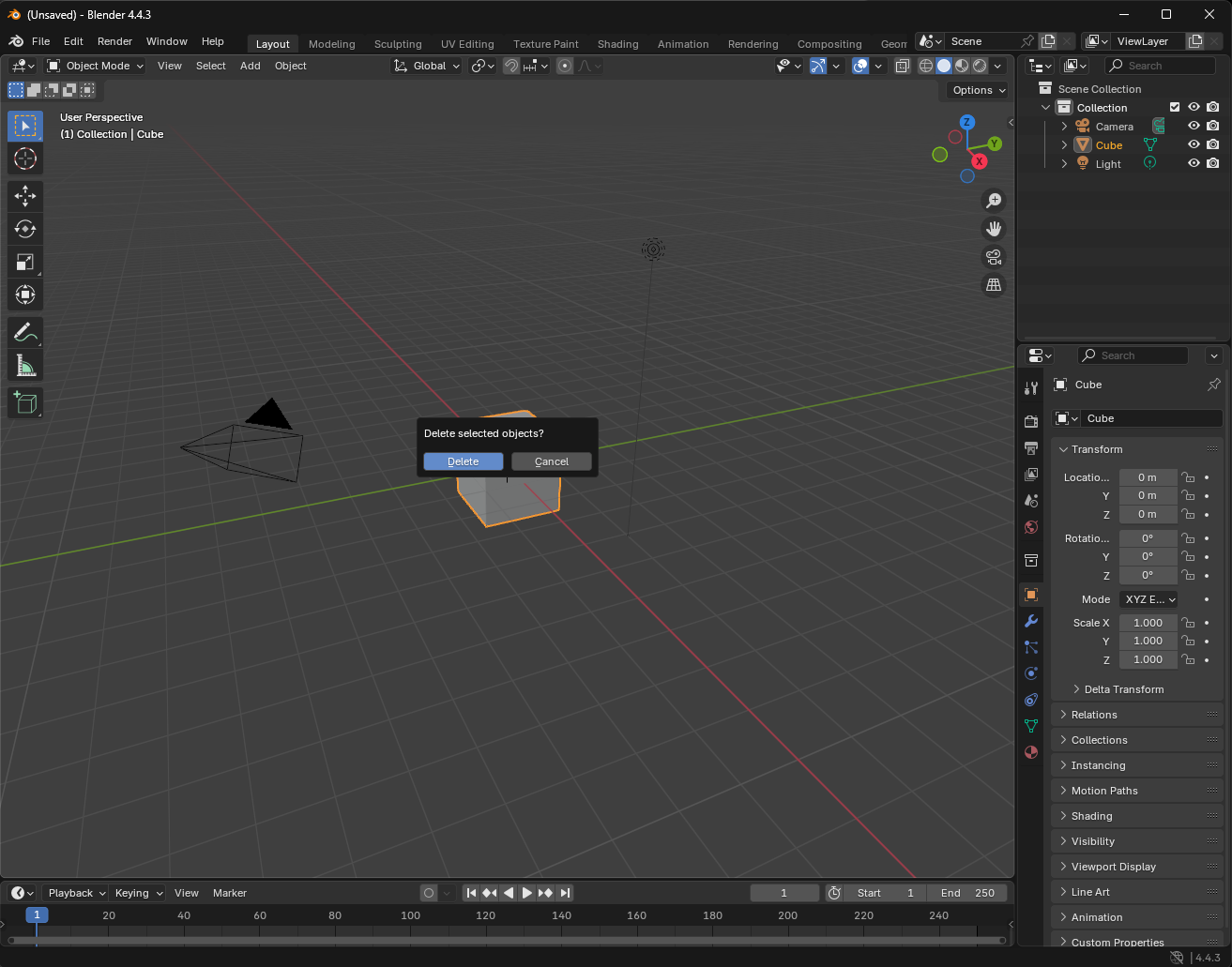Select the Measure tool
Viewport: 1232px width, 967px height.
tap(25, 366)
